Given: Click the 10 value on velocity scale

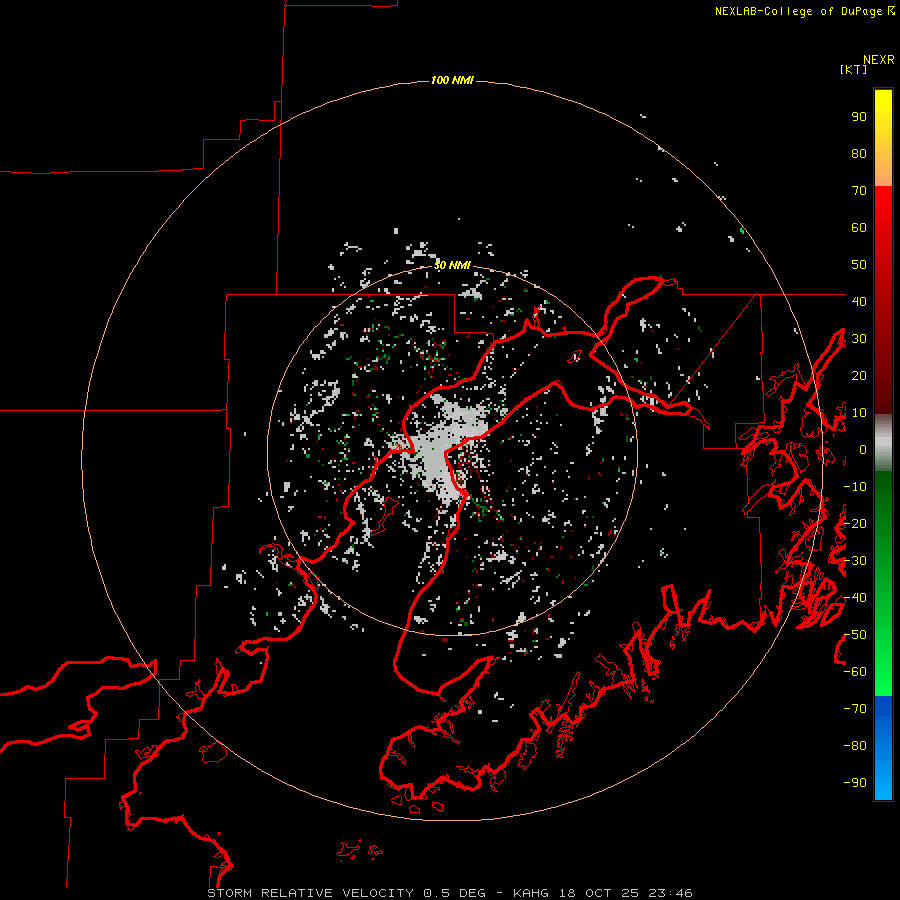Looking at the screenshot, I should pos(859,413).
